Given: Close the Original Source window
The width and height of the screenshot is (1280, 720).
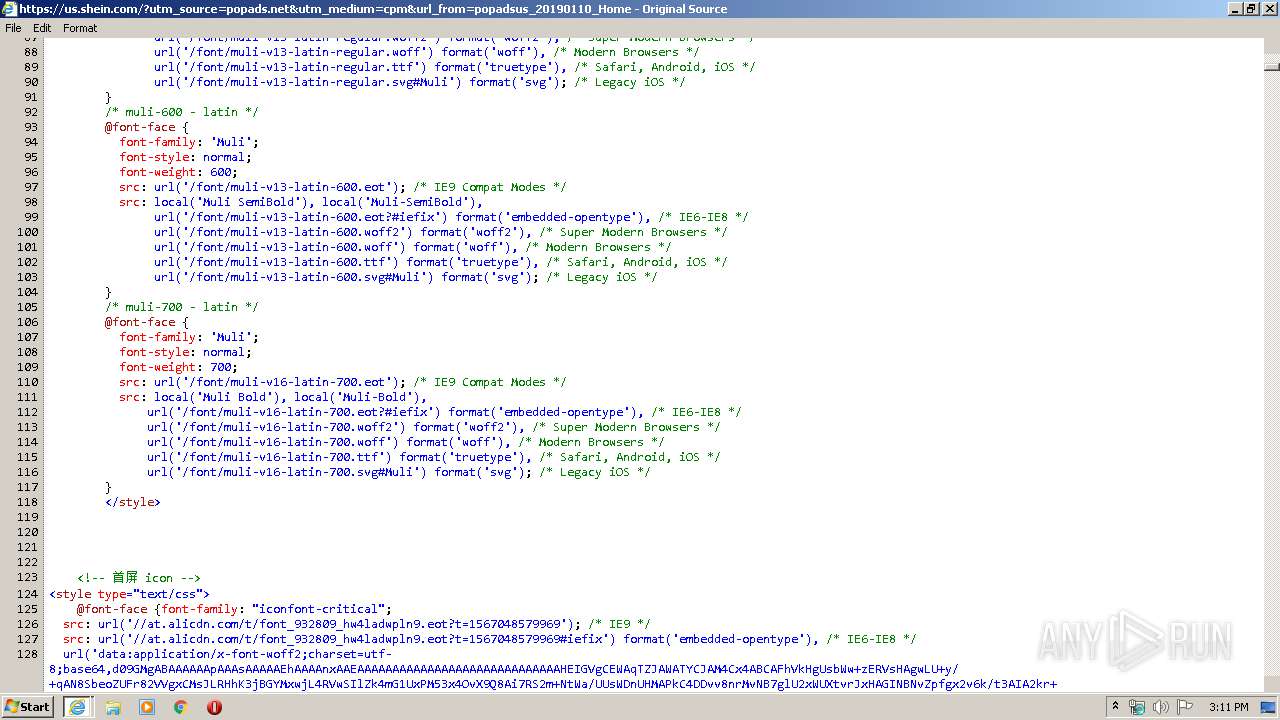Looking at the screenshot, I should [x=1268, y=9].
